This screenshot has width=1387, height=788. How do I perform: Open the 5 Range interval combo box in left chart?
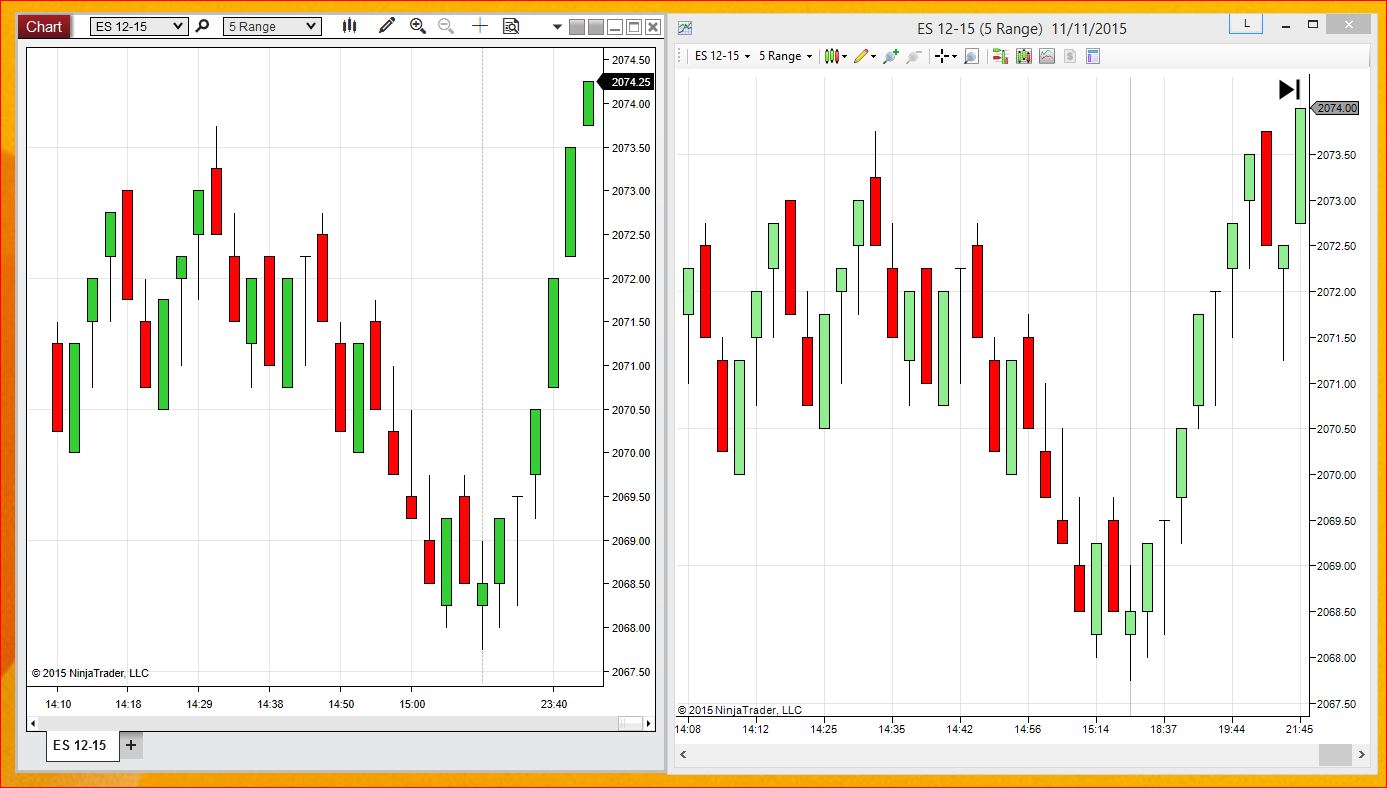272,27
